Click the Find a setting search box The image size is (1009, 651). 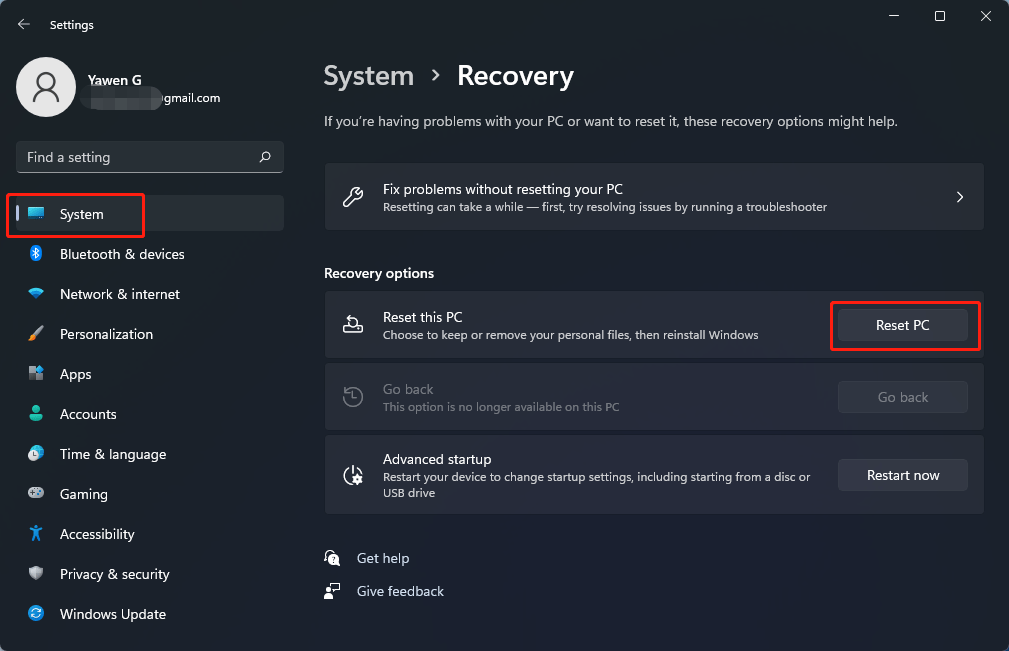[149, 157]
